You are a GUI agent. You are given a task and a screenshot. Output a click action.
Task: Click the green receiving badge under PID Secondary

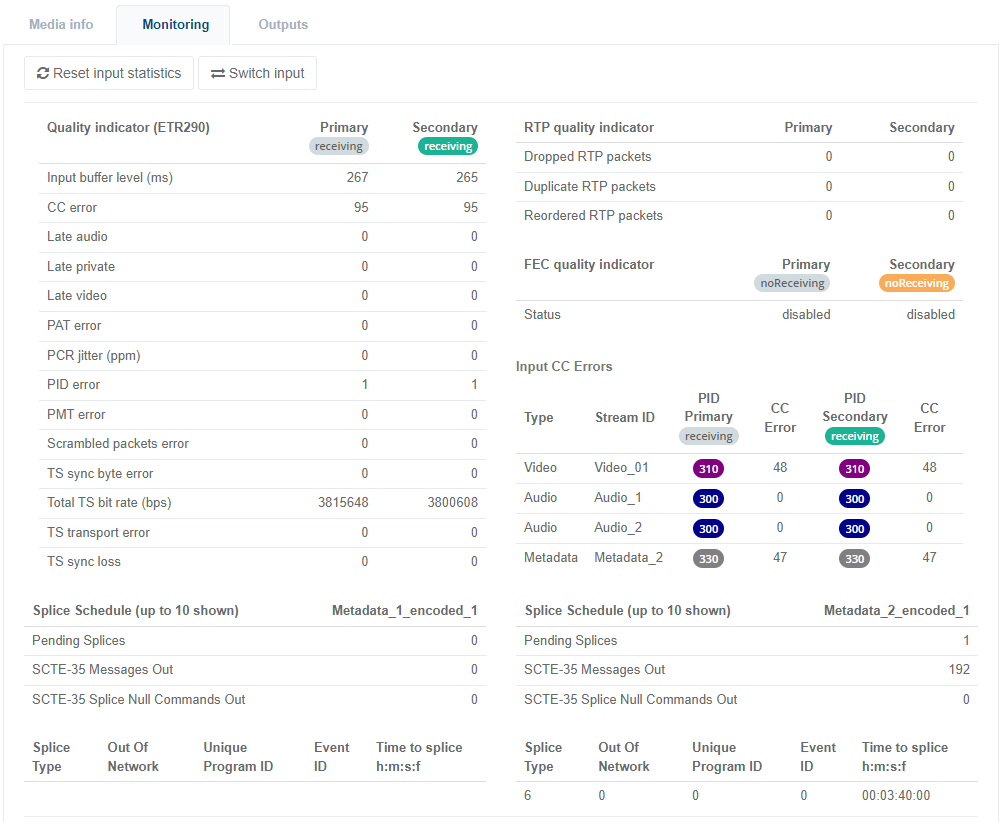(854, 436)
